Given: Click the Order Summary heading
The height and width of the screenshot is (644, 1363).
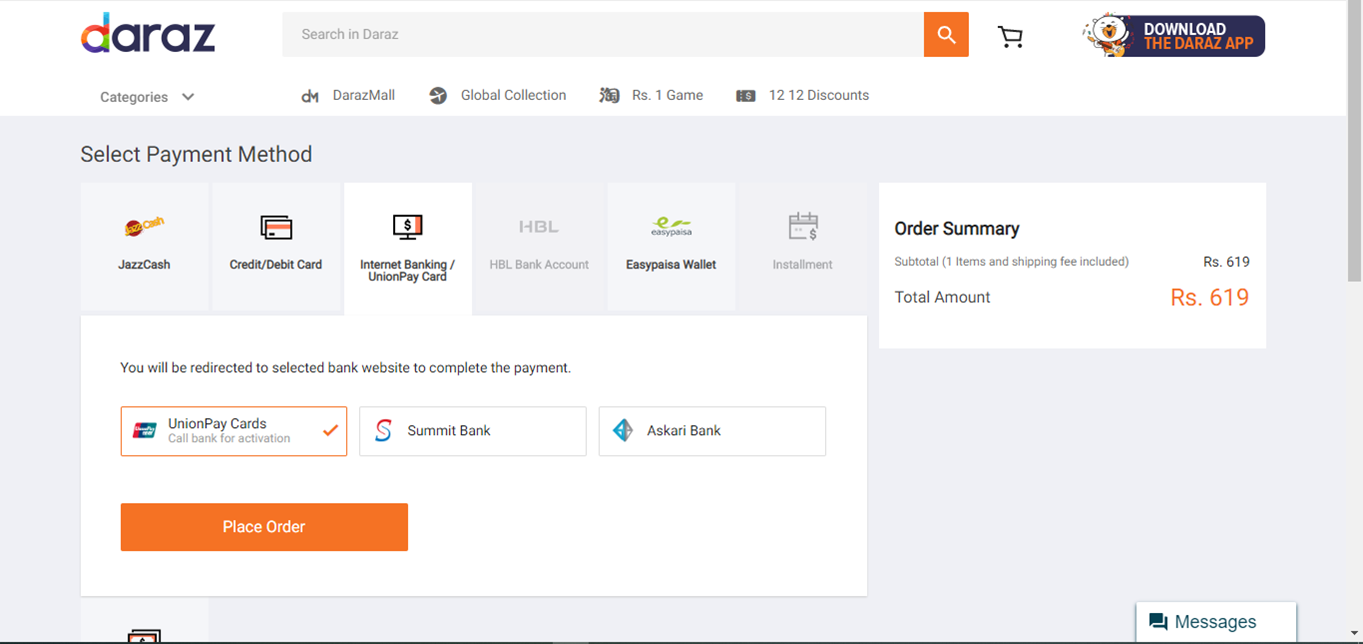Looking at the screenshot, I should (x=957, y=229).
